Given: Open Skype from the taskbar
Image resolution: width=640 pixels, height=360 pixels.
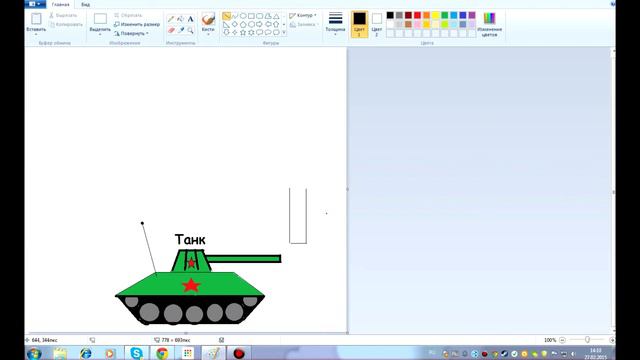Looking at the screenshot, I should pos(136,353).
